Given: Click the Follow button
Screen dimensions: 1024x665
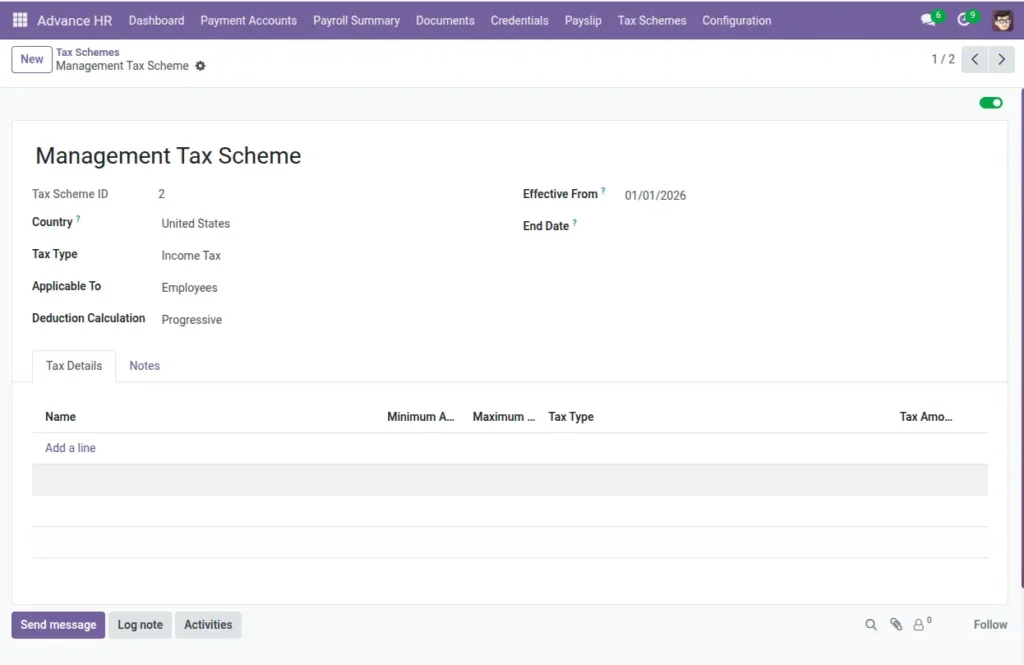Looking at the screenshot, I should coord(990,625).
